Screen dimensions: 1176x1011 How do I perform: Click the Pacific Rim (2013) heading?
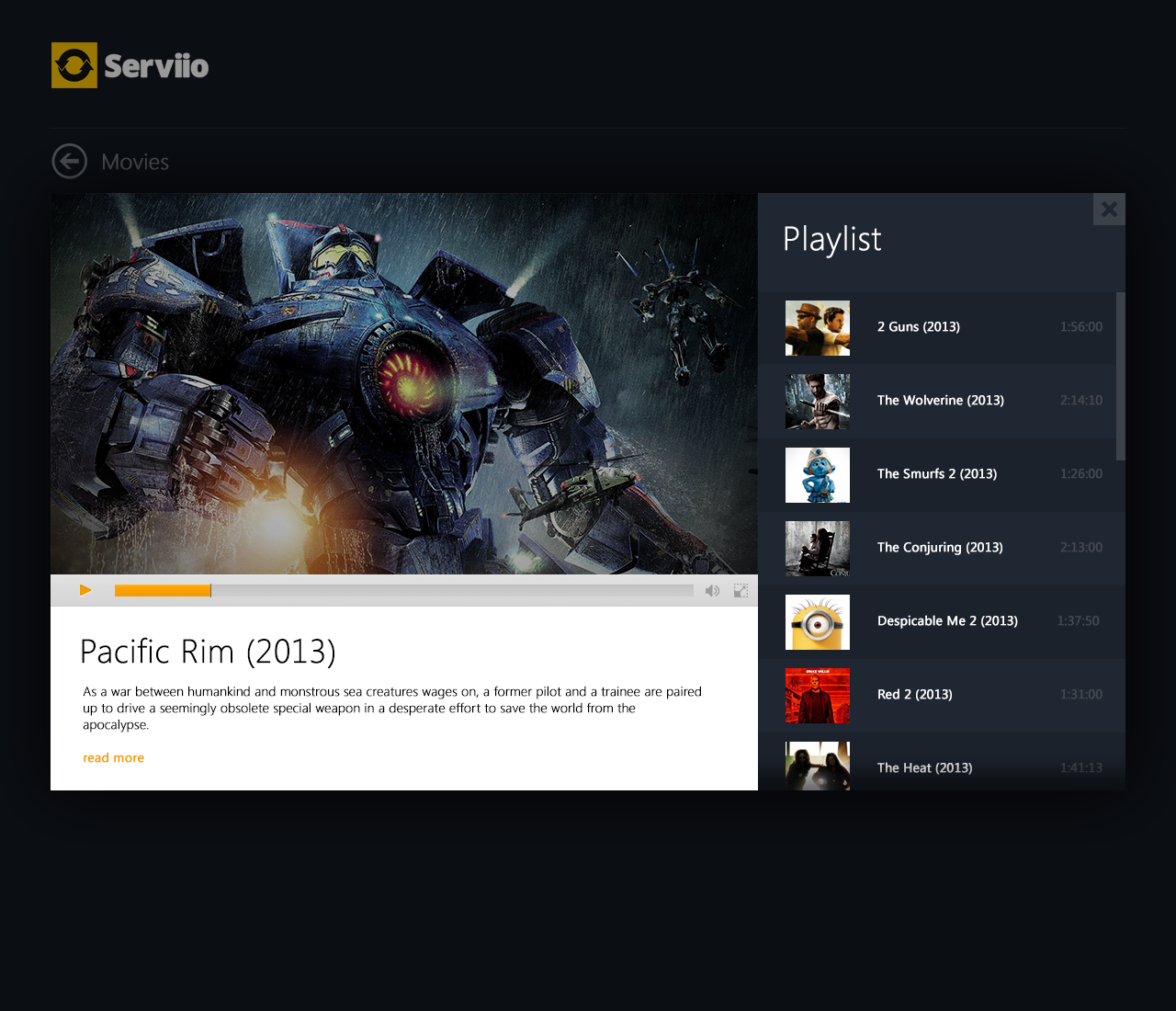[209, 652]
